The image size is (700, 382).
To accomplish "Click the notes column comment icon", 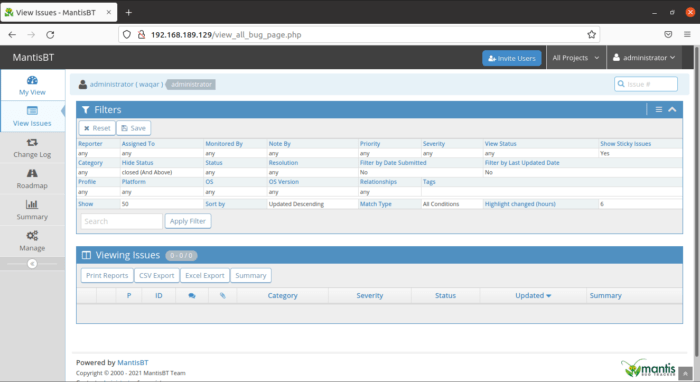I will (x=192, y=295).
